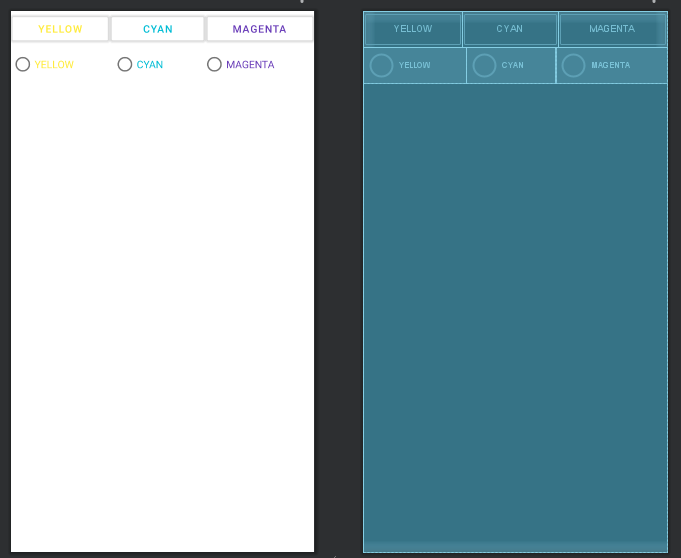The image size is (681, 558).
Task: Click the MAGENTA button in design preview
Action: [x=260, y=29]
